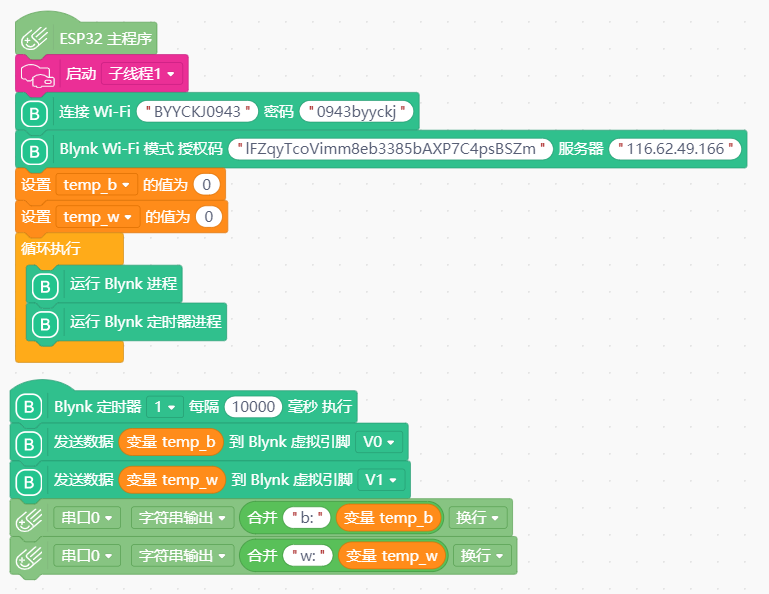Click serial icon on the "w:" output block
Image resolution: width=769 pixels, height=594 pixels.
tap(29, 558)
